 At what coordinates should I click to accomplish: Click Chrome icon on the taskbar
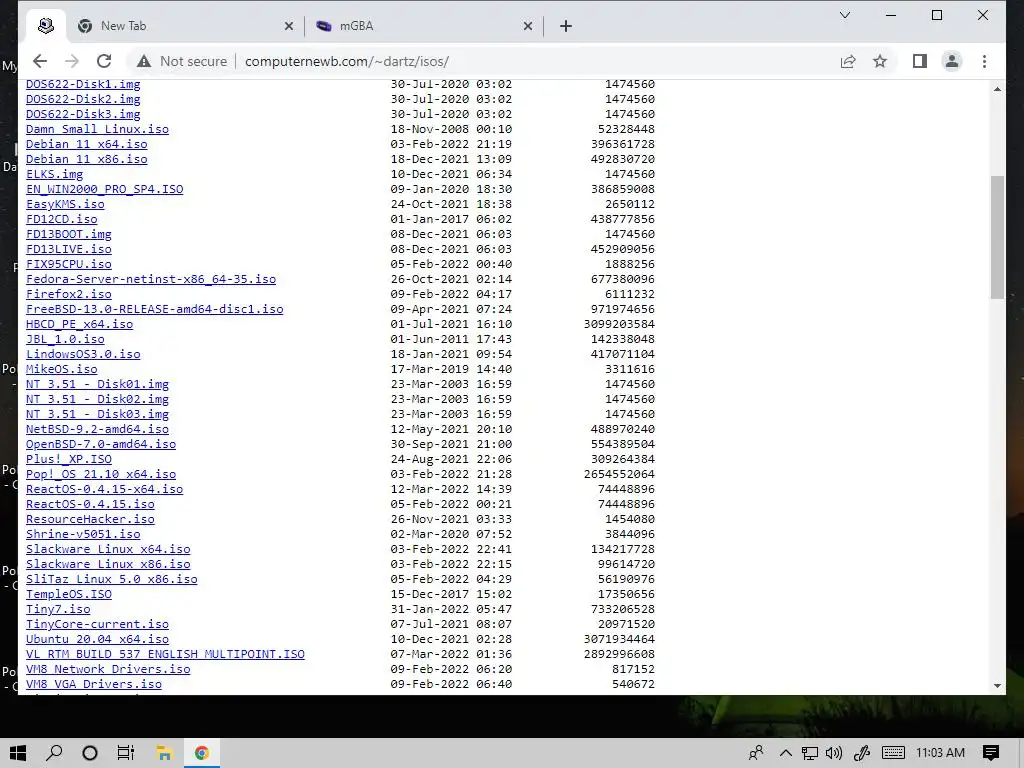click(x=202, y=753)
